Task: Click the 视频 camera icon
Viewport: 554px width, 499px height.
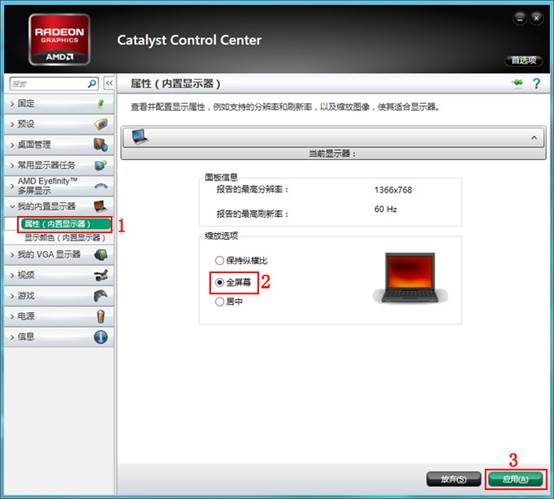Action: pyautogui.click(x=101, y=275)
